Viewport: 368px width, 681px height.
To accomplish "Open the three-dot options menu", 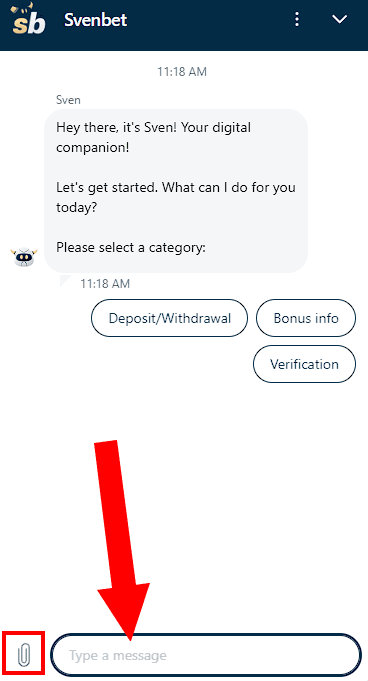I will [297, 19].
